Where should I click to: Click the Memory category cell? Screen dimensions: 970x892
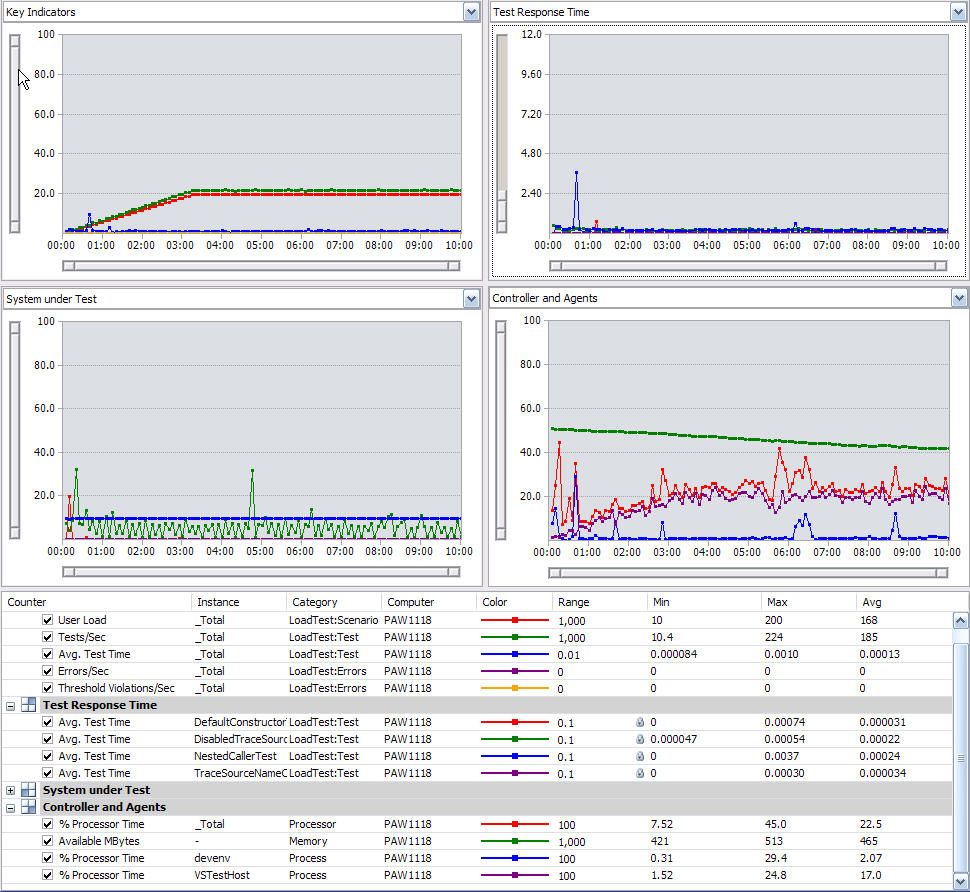308,841
